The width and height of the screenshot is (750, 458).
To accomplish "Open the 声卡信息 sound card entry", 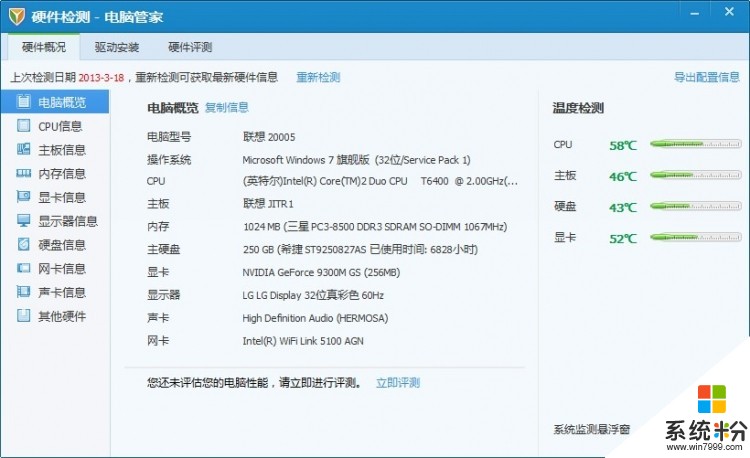I will [52, 292].
